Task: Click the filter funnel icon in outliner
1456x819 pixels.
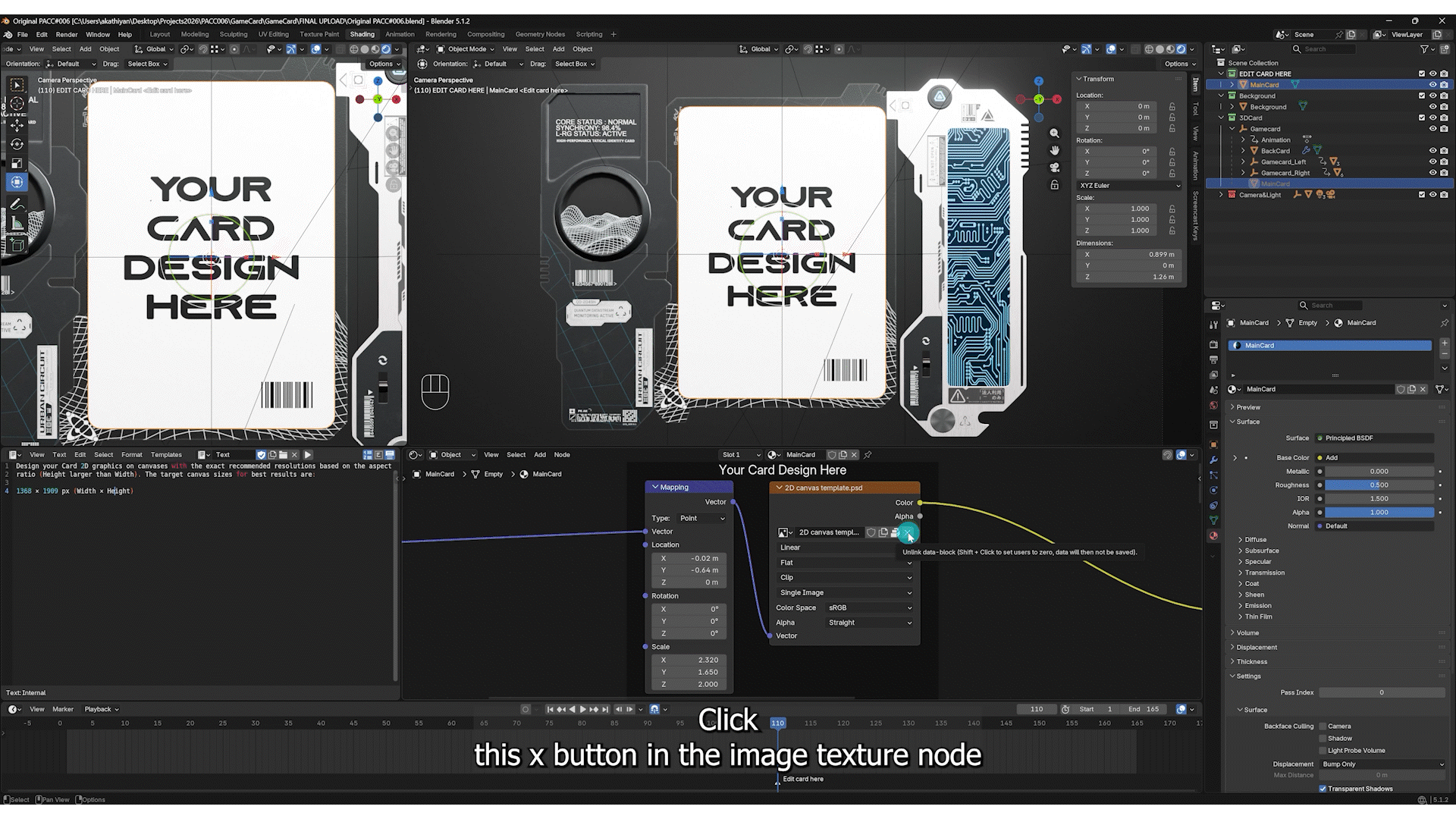Action: [1424, 49]
